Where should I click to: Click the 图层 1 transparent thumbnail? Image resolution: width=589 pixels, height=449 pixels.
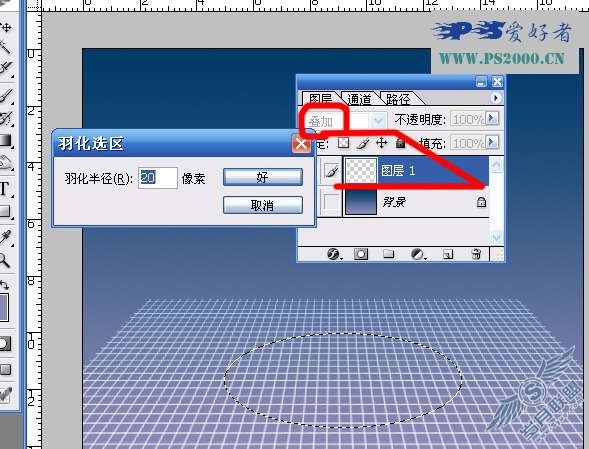point(361,171)
